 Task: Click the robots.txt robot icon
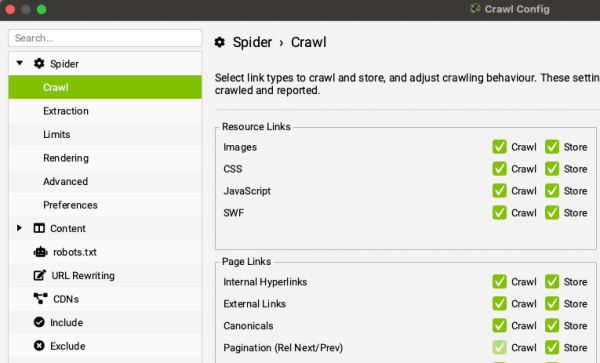[40, 252]
